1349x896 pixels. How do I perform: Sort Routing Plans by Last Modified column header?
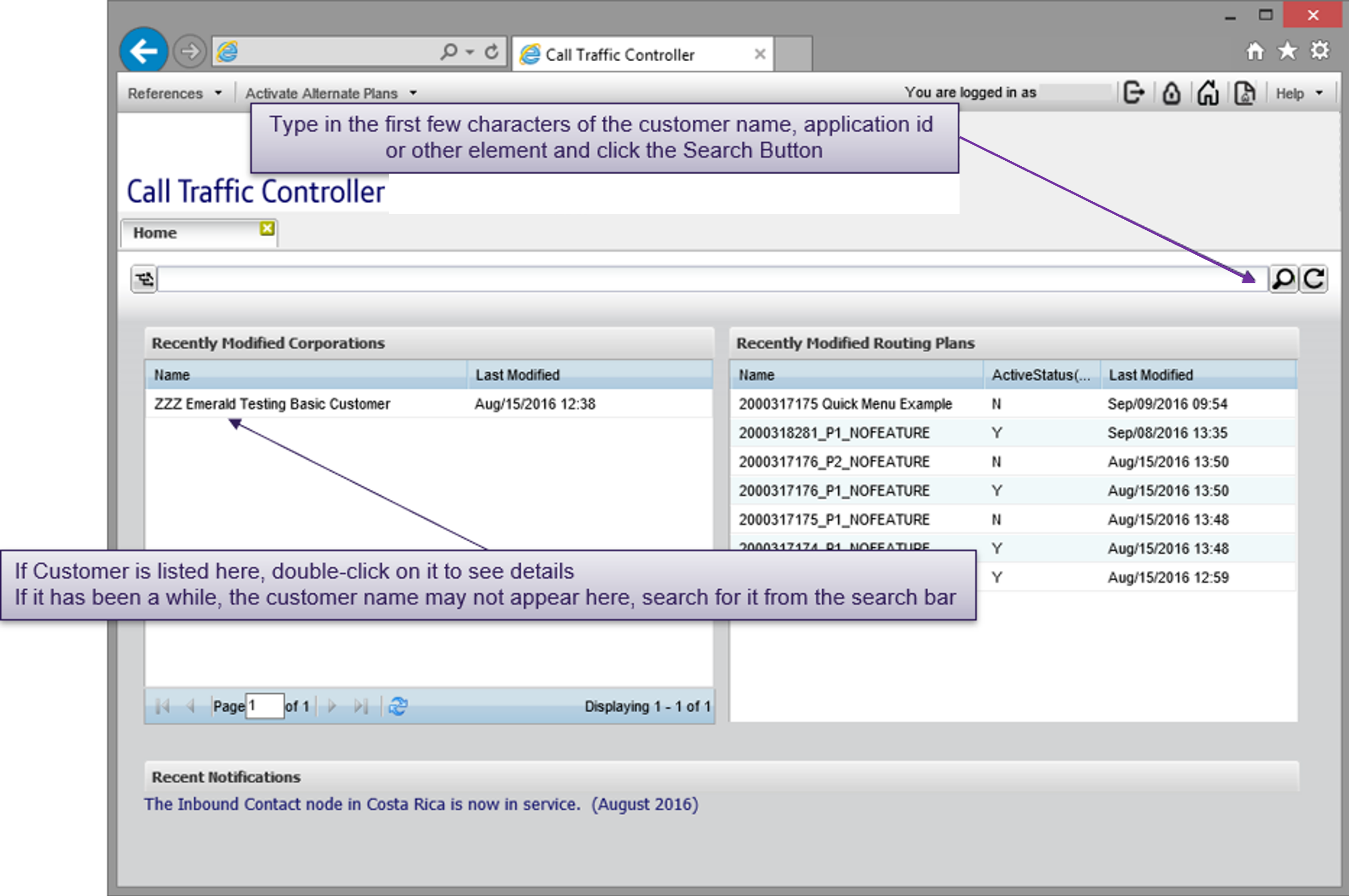pos(1199,375)
